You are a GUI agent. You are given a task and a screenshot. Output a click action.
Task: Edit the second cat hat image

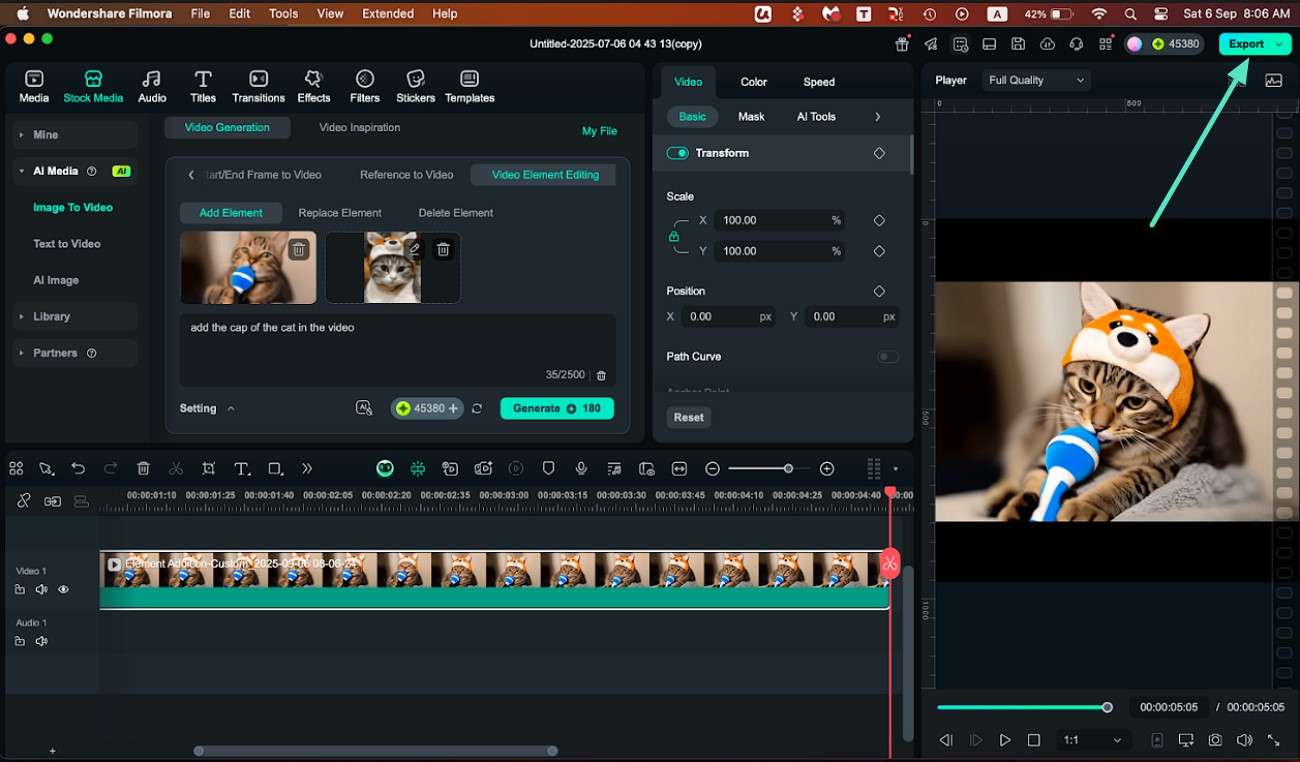click(x=415, y=249)
